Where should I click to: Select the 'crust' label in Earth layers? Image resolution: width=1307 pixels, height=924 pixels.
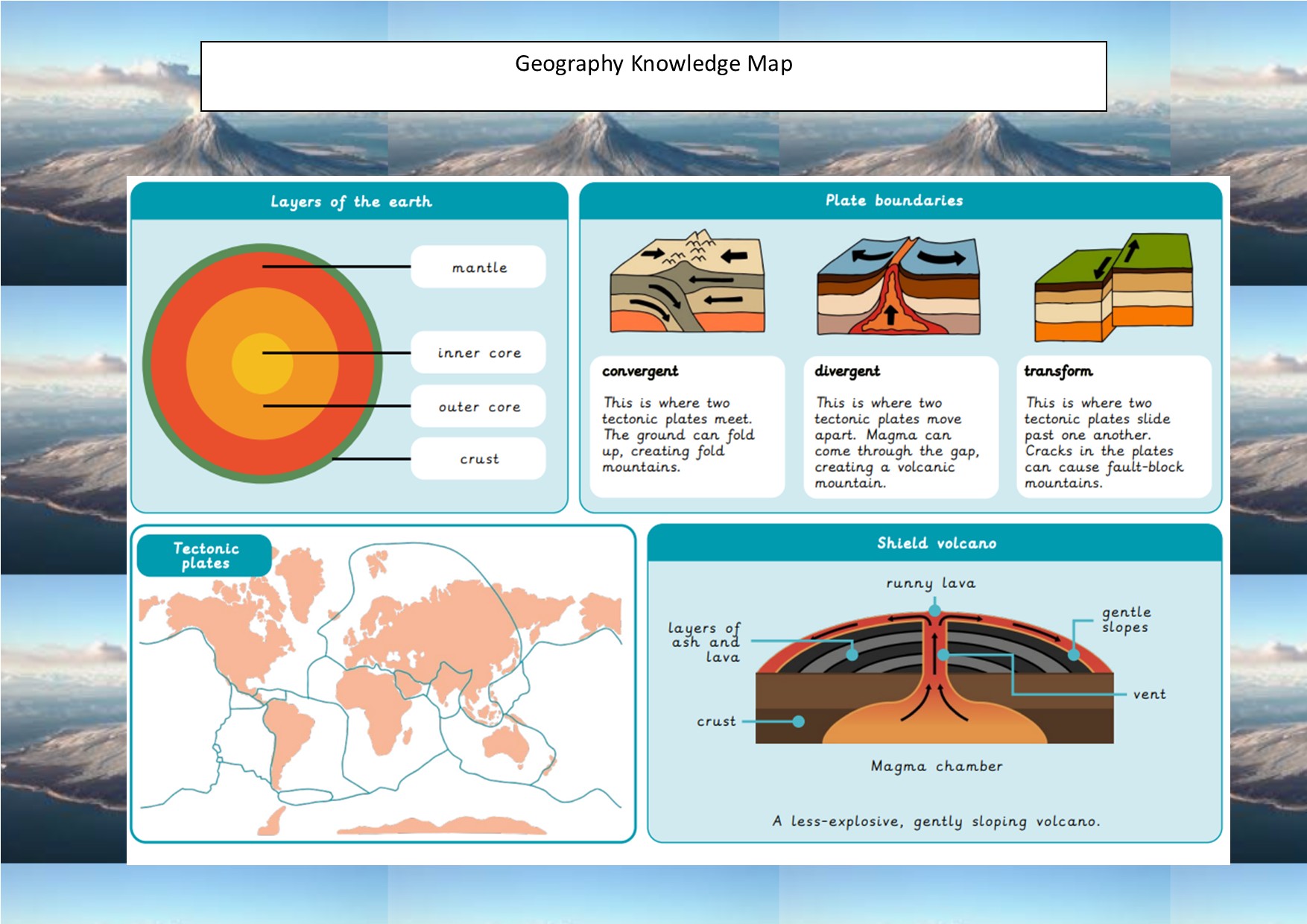(478, 459)
